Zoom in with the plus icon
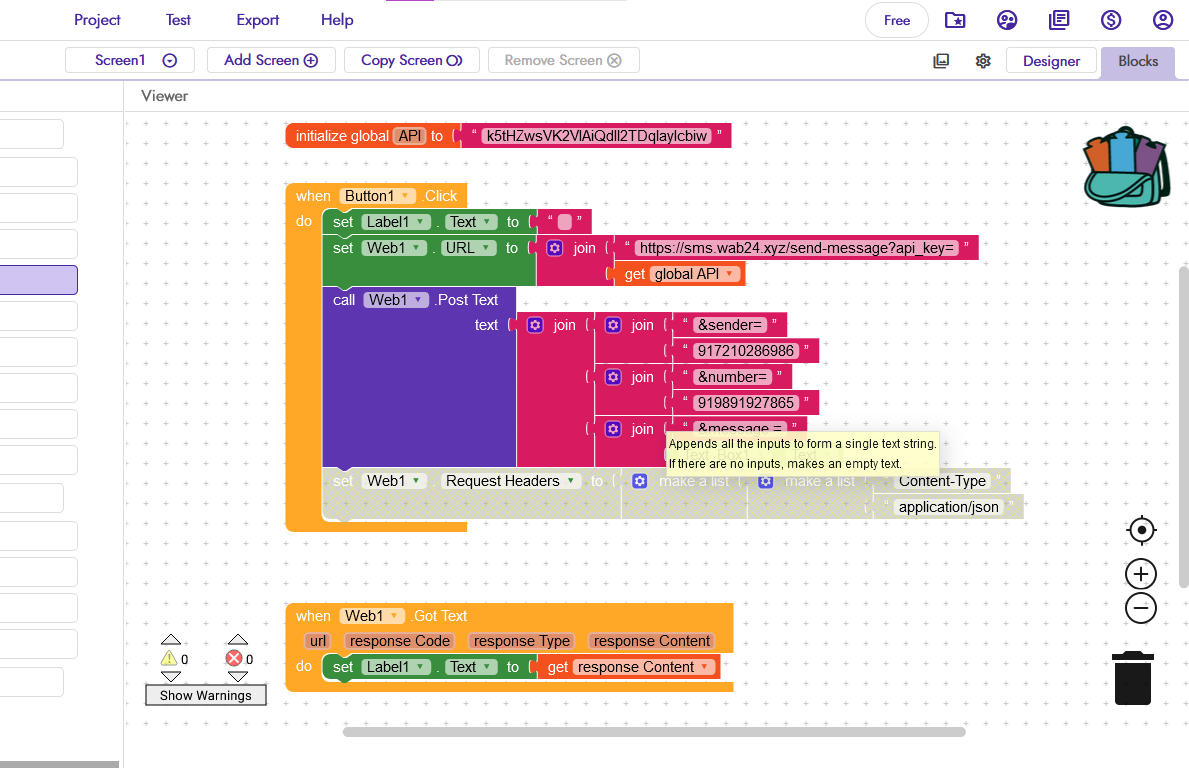This screenshot has height=768, width=1189. point(1141,574)
